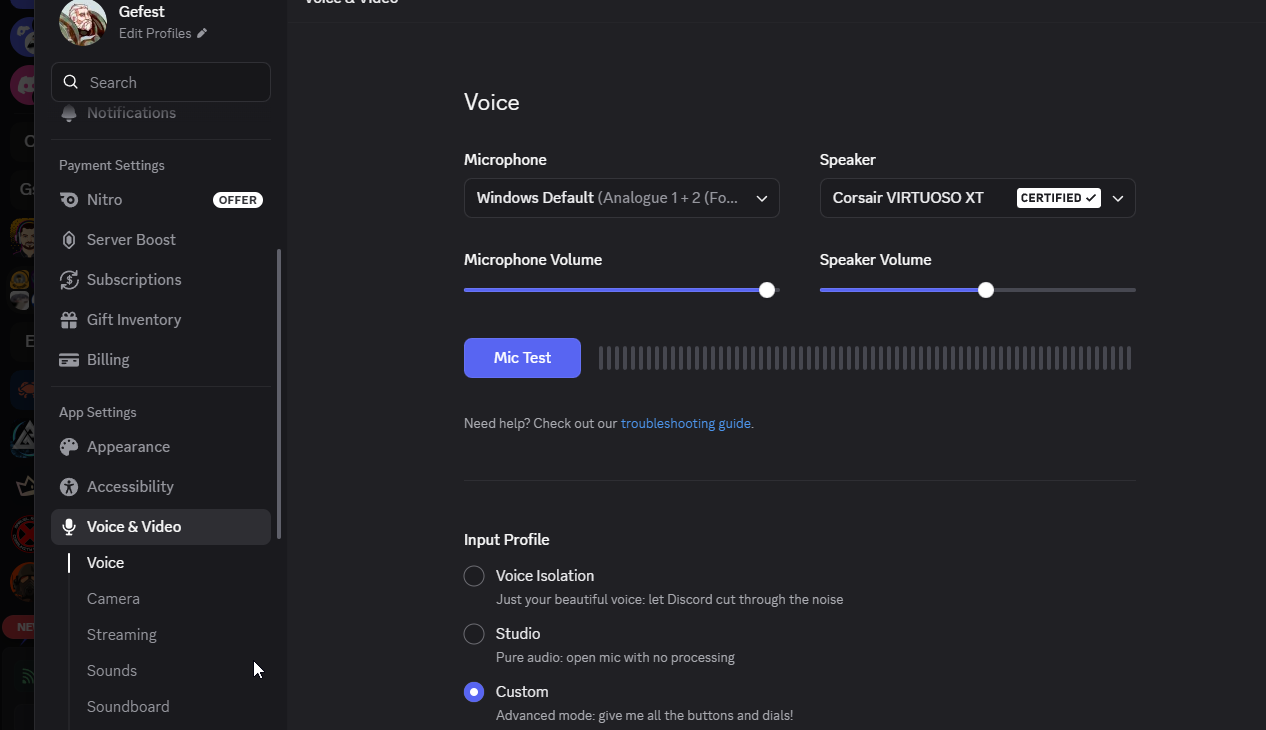This screenshot has height=730, width=1266.
Task: Click the Subscriptions icon
Action: (x=69, y=280)
